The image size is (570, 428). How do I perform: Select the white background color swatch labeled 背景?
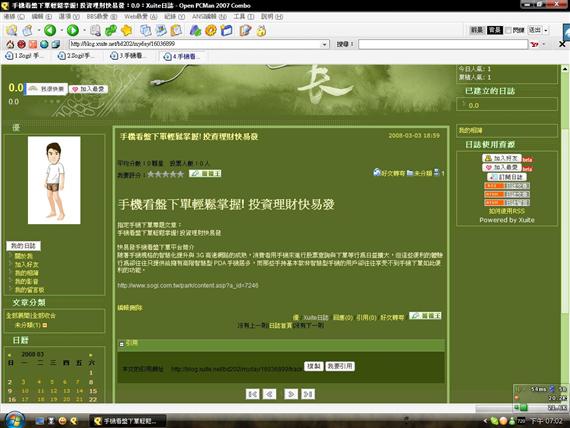click(x=477, y=30)
